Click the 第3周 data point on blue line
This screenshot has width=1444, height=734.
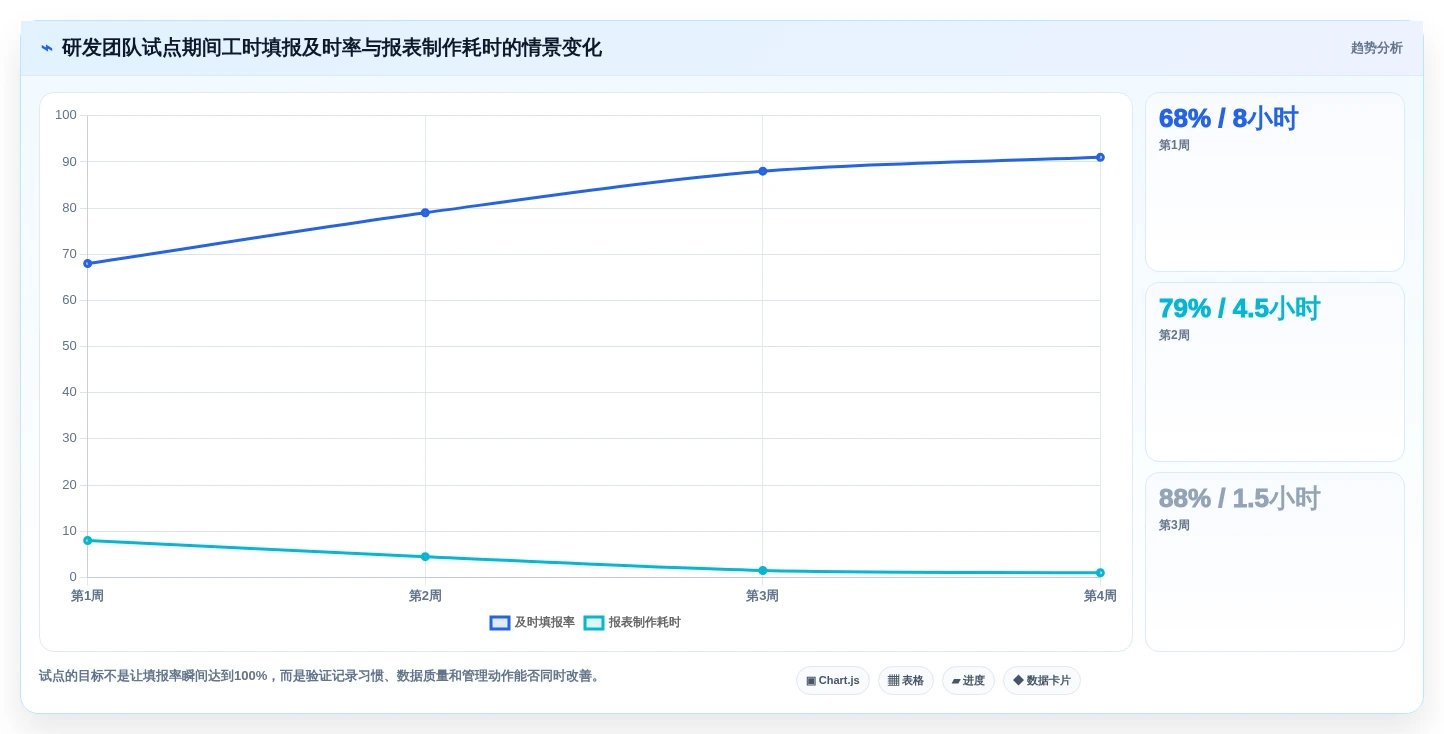763,171
